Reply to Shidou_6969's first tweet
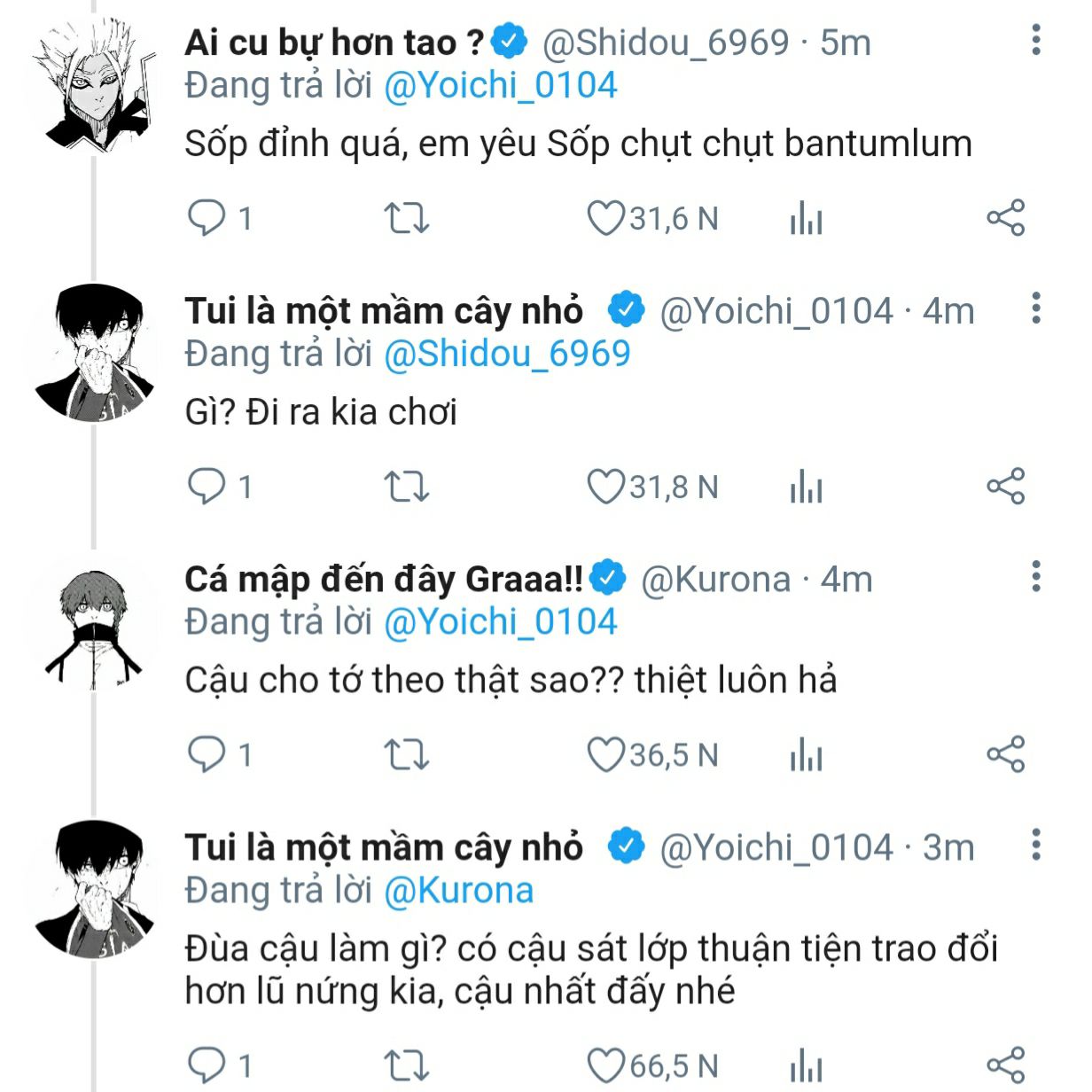The height and width of the screenshot is (1092, 1092). click(207, 217)
